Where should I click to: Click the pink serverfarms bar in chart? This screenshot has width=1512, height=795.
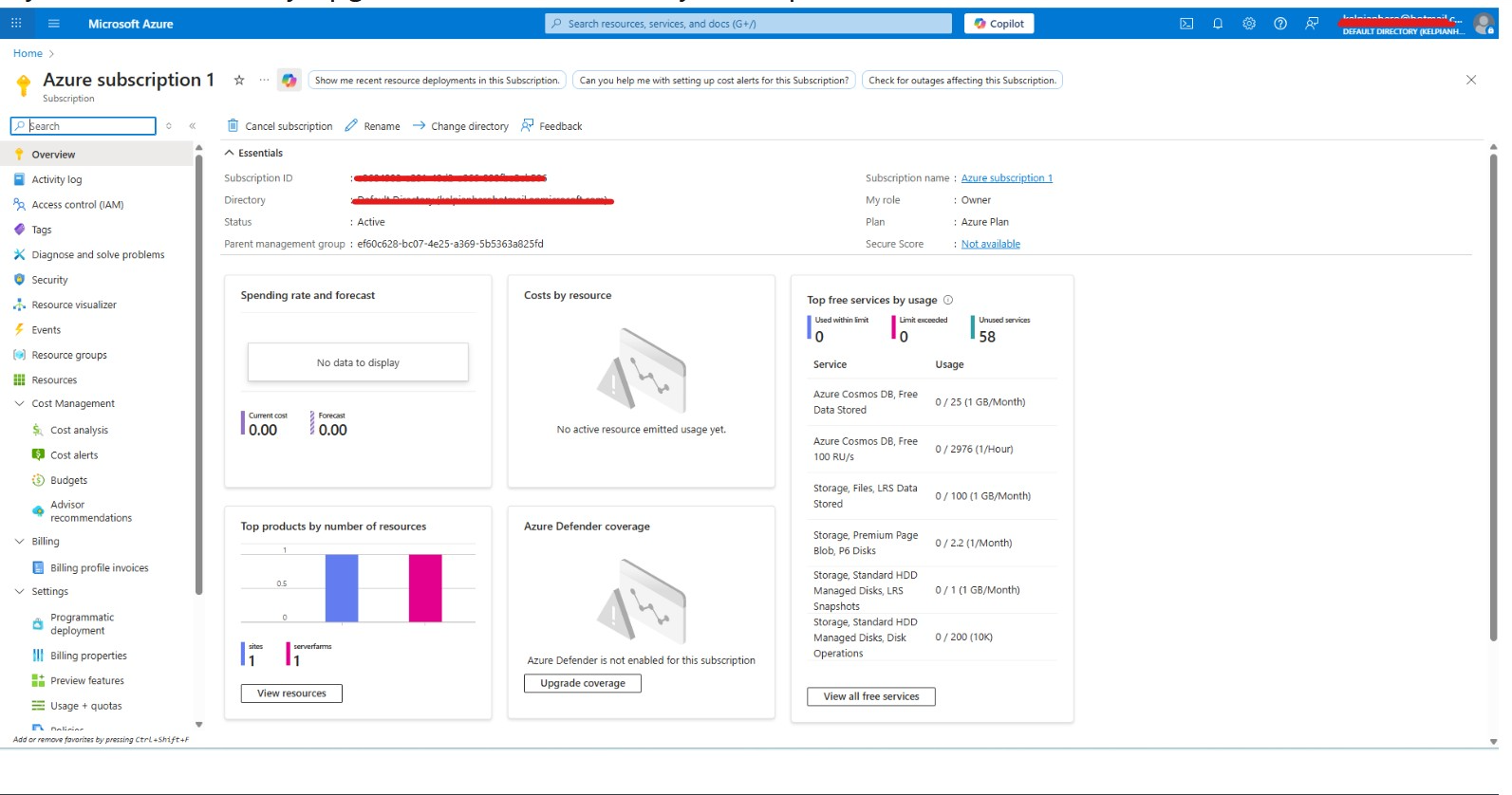tap(425, 588)
